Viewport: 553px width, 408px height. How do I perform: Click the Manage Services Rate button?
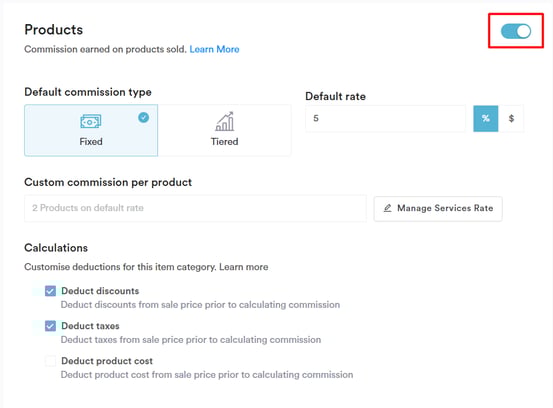pos(438,209)
